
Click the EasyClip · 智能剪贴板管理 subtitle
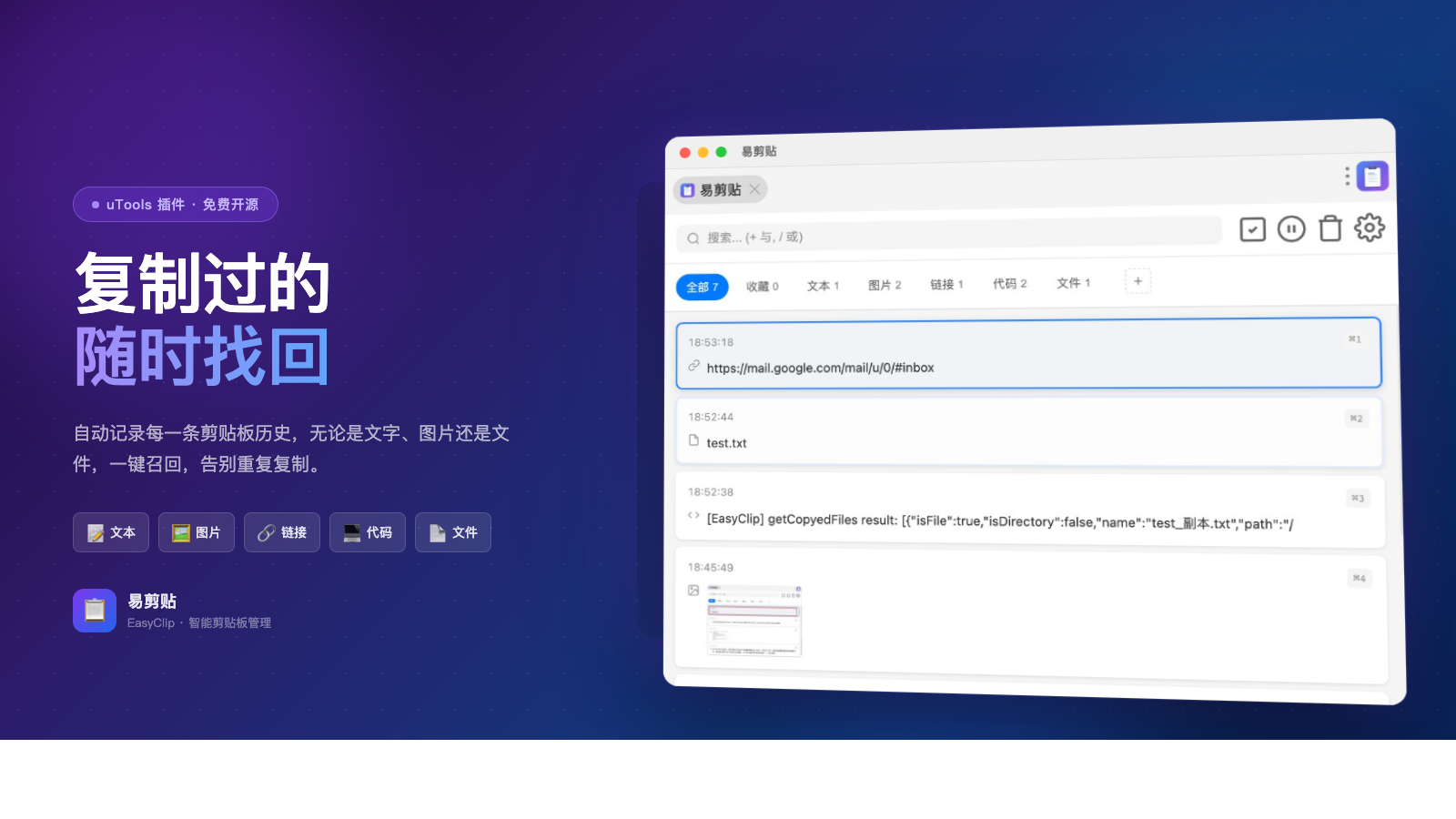click(x=199, y=623)
